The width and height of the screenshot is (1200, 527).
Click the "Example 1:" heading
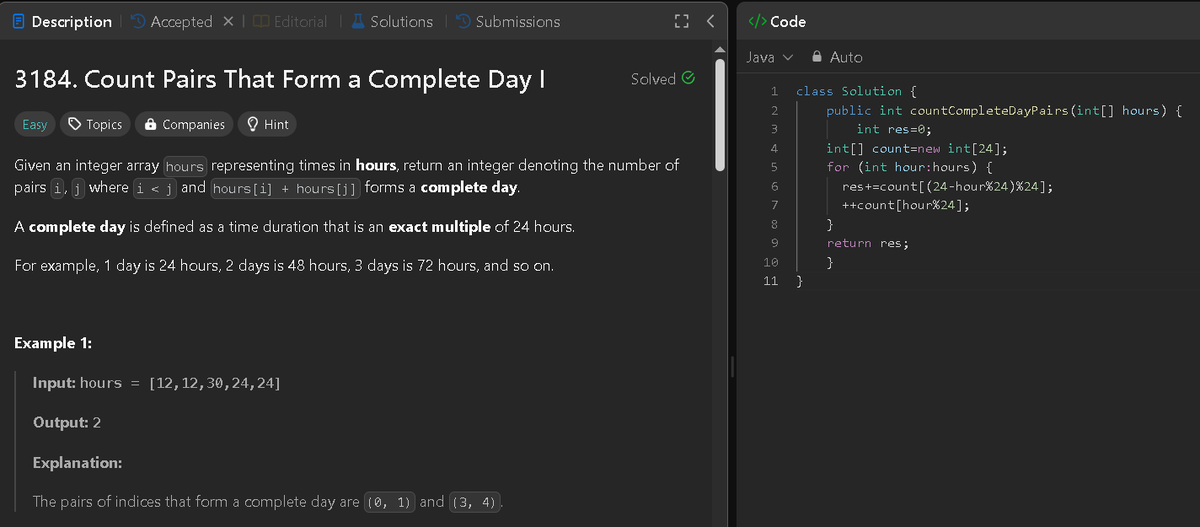click(x=53, y=343)
